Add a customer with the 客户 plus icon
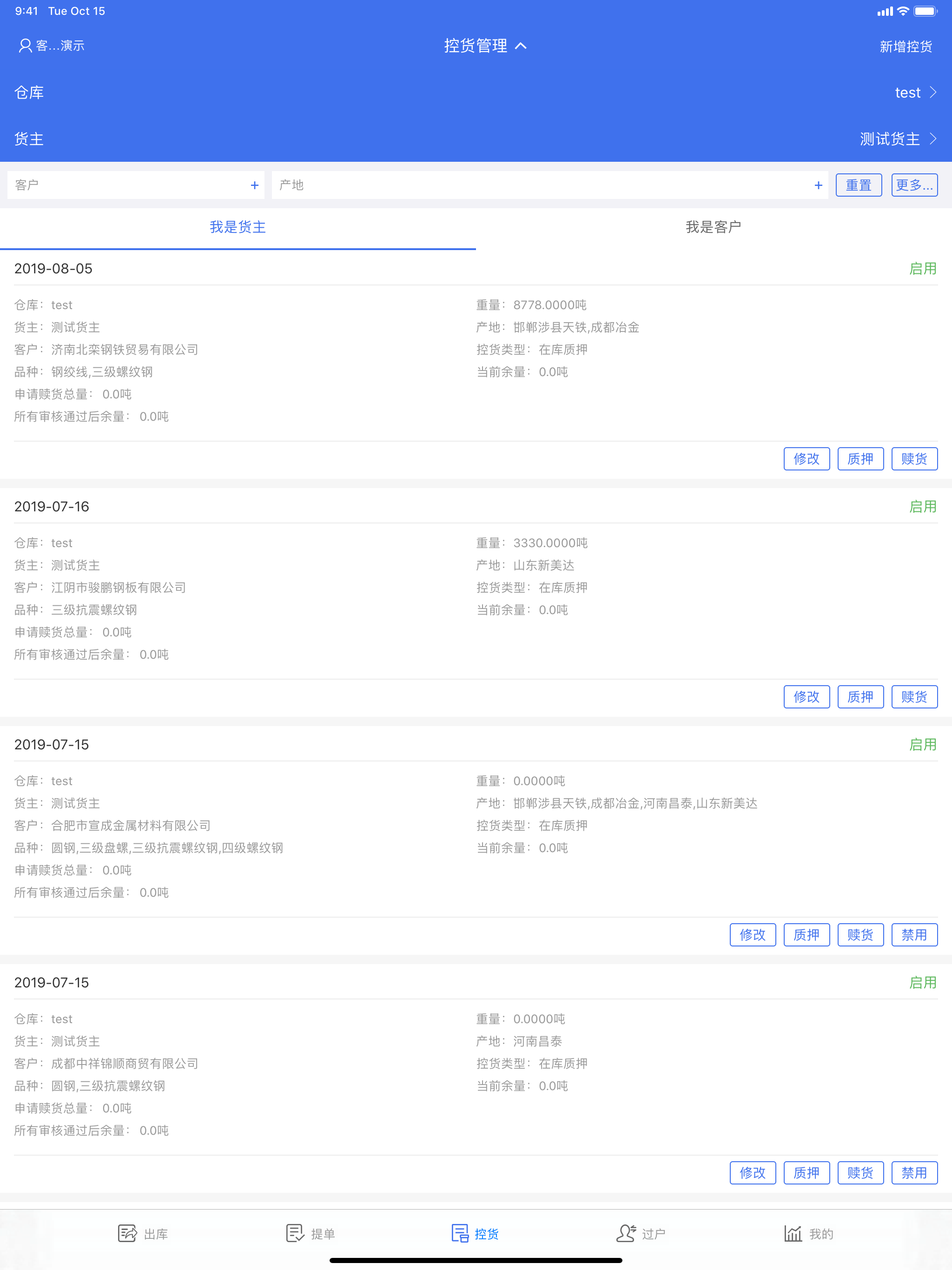 click(254, 185)
